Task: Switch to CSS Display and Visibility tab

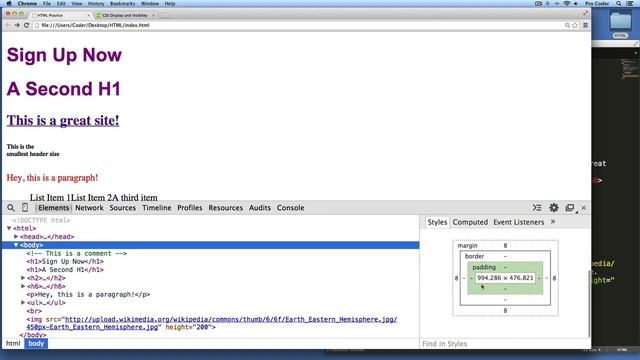Action: (125, 15)
